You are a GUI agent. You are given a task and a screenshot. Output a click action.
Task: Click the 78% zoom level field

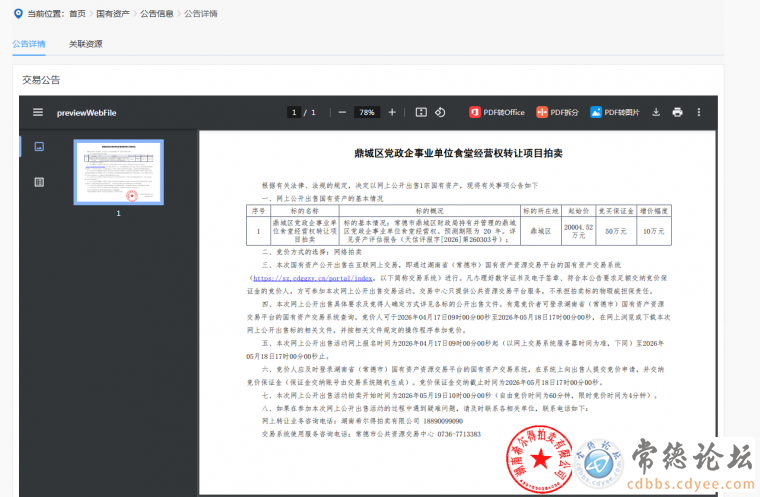[x=367, y=112]
